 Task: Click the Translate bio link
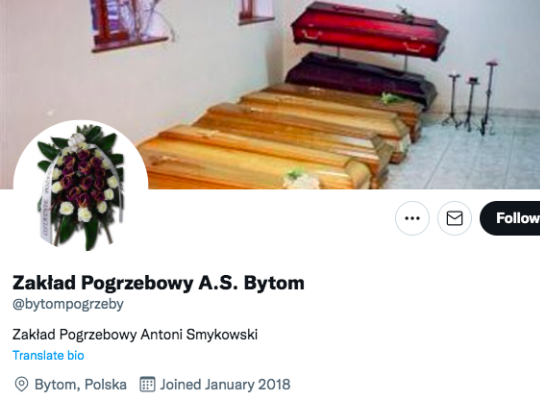tap(48, 355)
